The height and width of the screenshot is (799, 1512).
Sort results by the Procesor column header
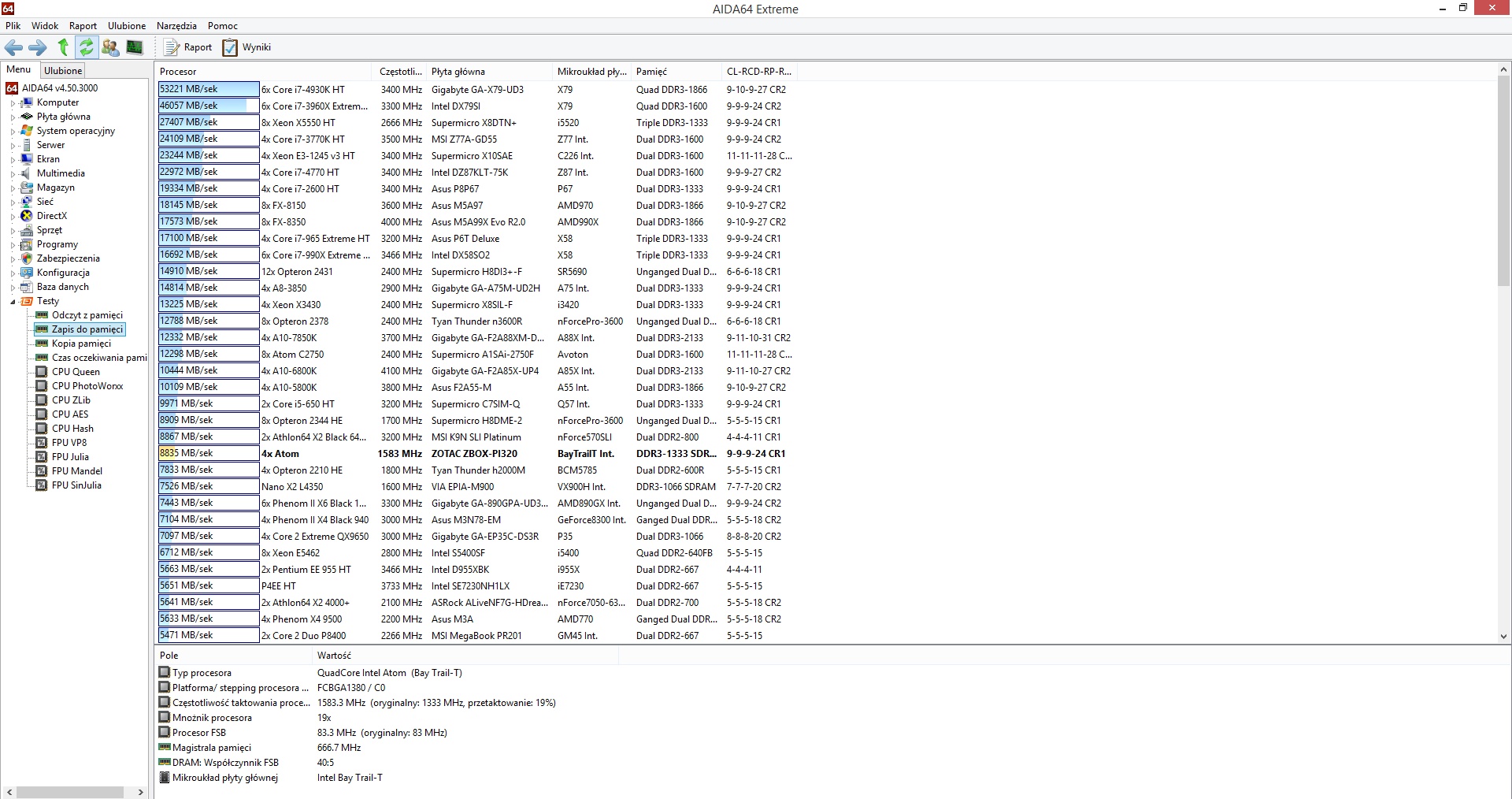coord(263,72)
